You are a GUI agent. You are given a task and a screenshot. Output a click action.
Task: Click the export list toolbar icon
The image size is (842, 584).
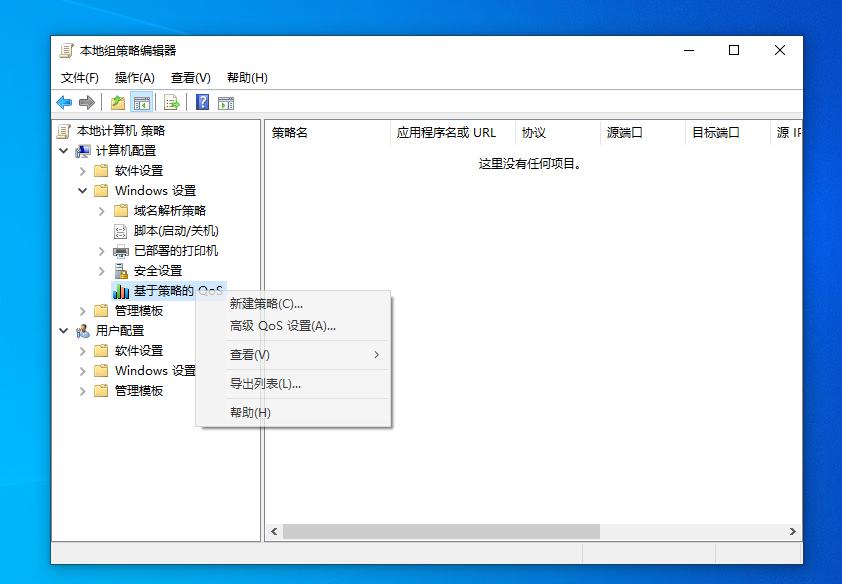170,101
